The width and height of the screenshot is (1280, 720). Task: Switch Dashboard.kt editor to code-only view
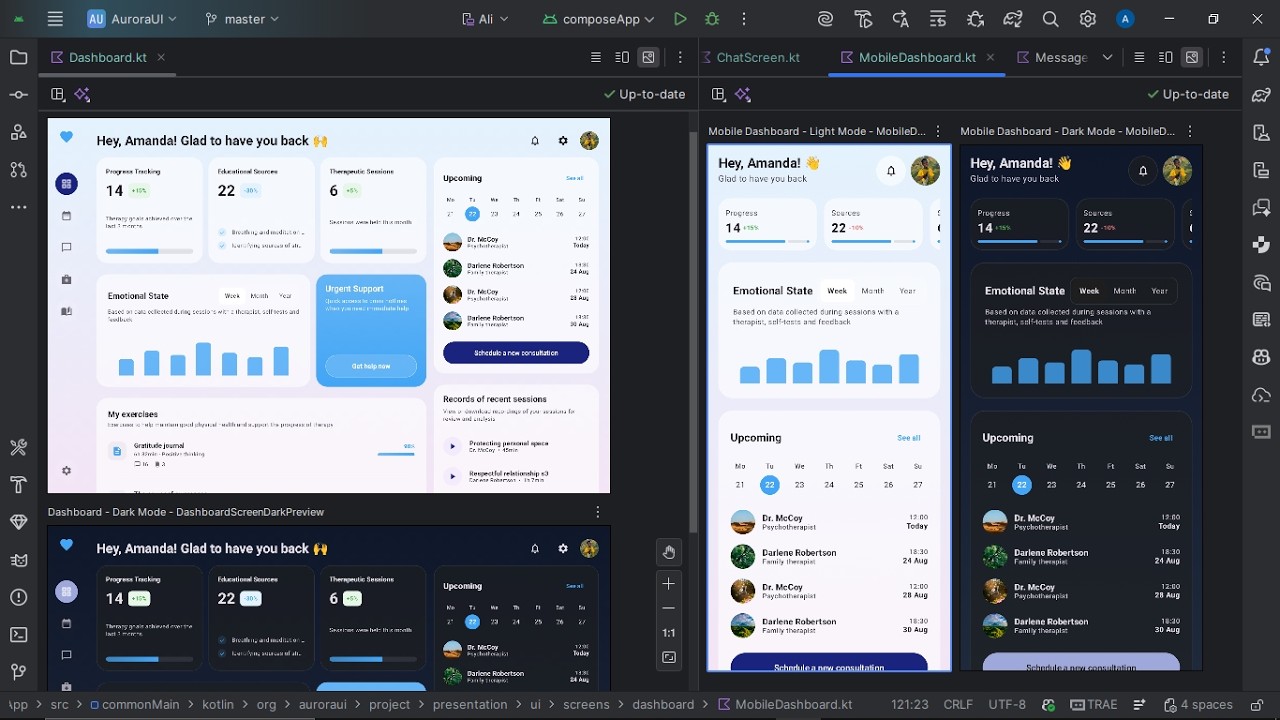click(x=596, y=58)
